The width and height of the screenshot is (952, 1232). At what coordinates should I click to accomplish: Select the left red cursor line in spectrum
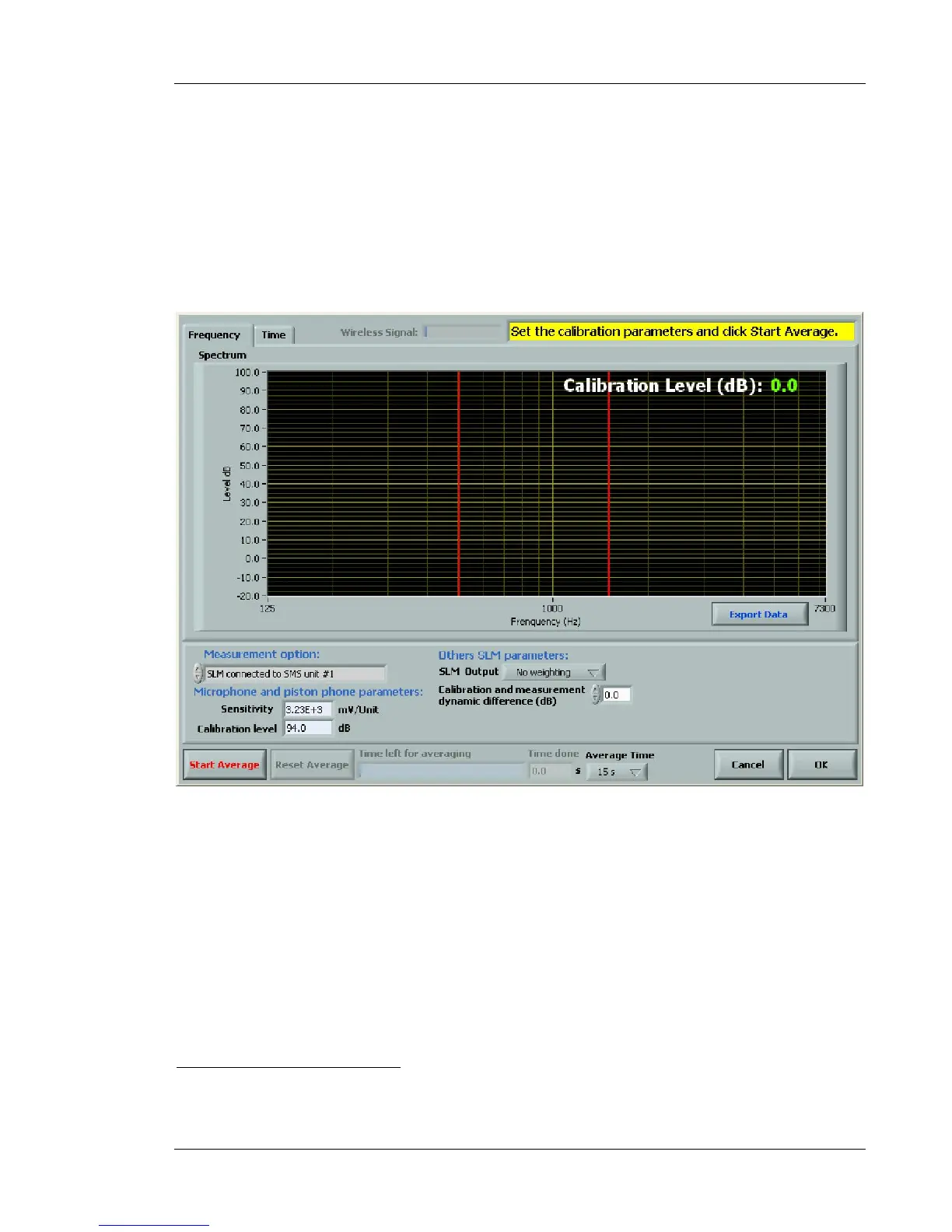tap(459, 484)
